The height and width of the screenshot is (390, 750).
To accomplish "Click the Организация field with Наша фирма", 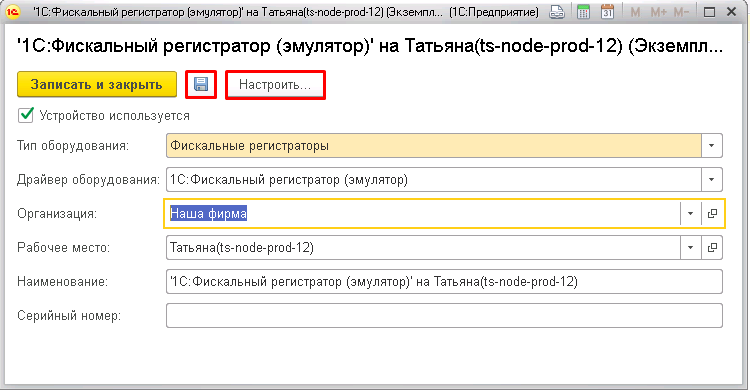I will pyautogui.click(x=423, y=213).
